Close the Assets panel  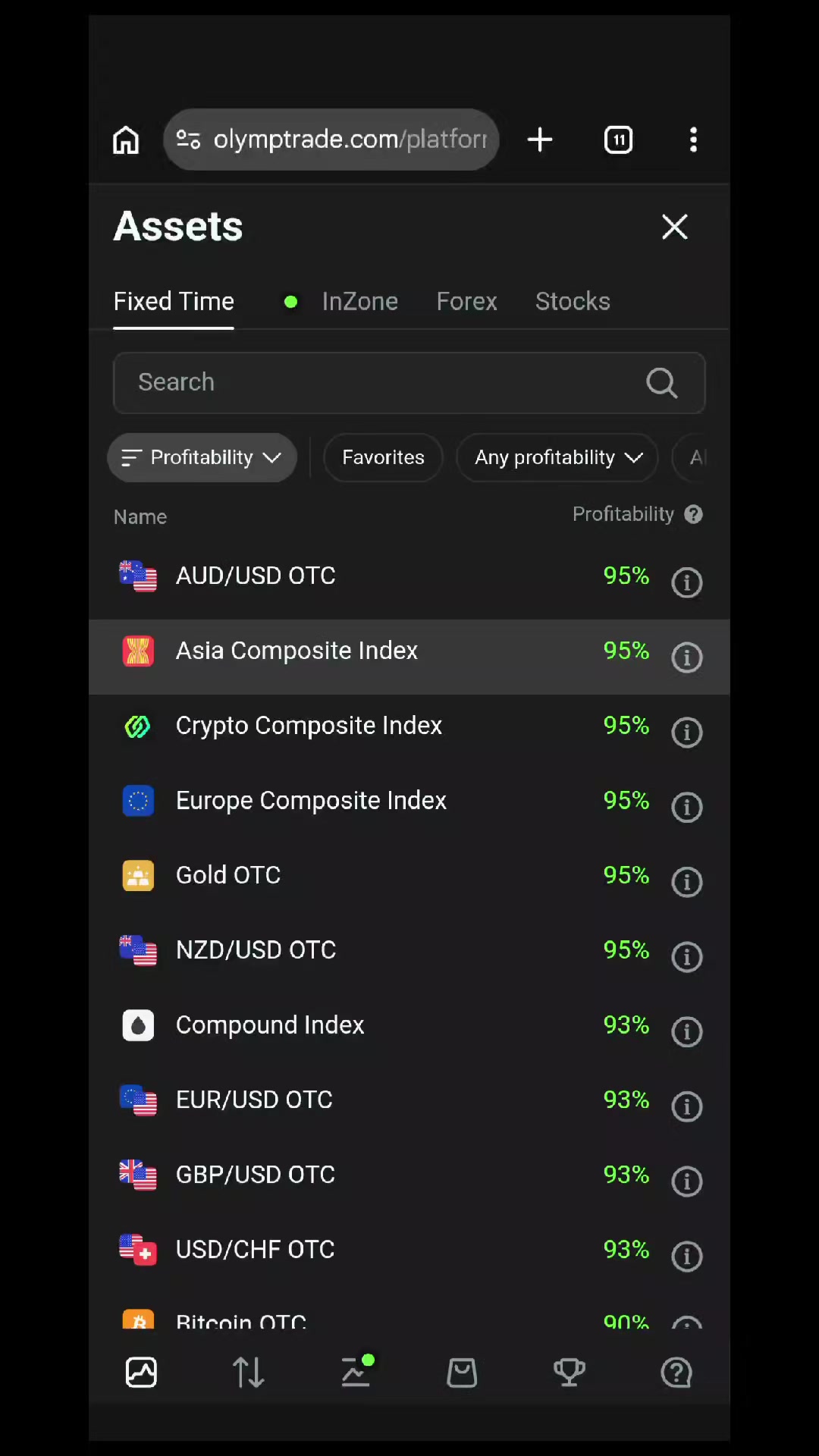674,227
